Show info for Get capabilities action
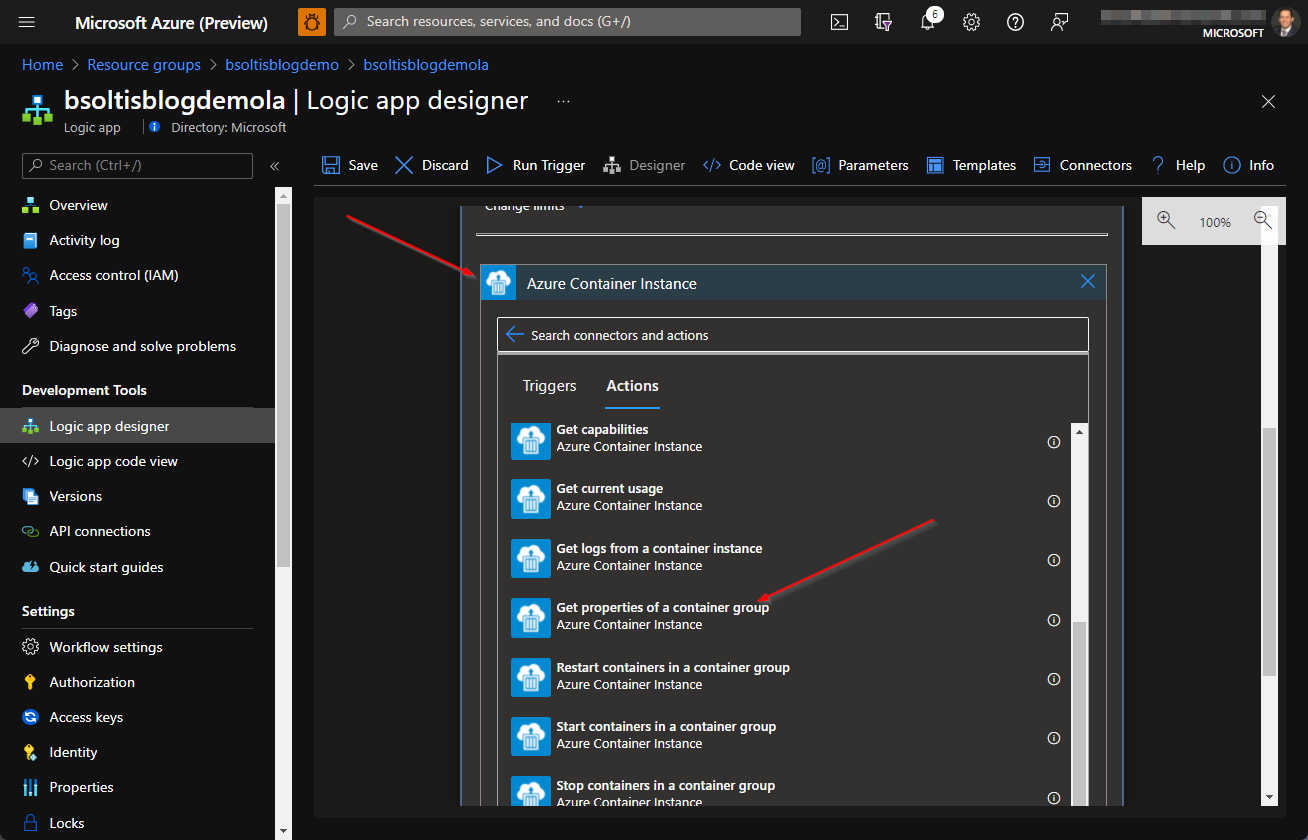Viewport: 1308px width, 840px height. [x=1053, y=442]
